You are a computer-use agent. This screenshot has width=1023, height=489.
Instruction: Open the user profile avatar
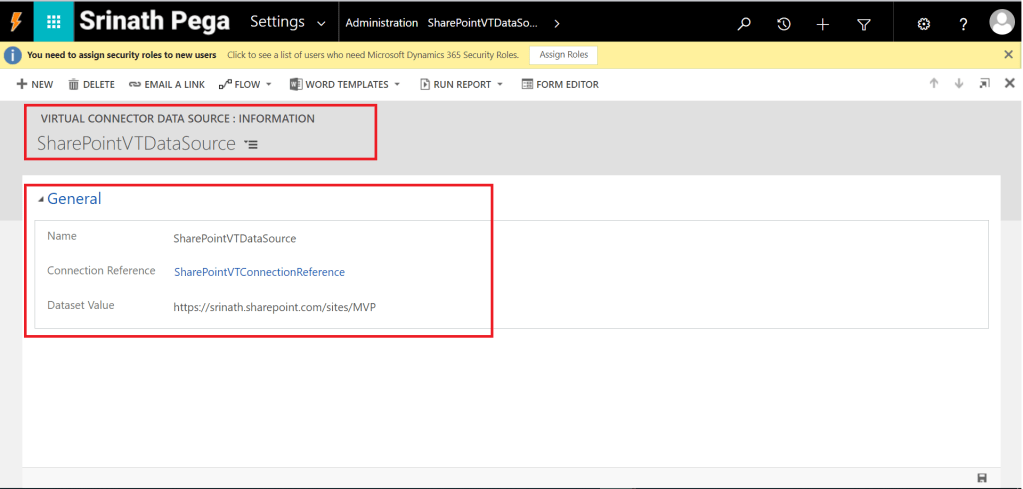tap(1001, 22)
